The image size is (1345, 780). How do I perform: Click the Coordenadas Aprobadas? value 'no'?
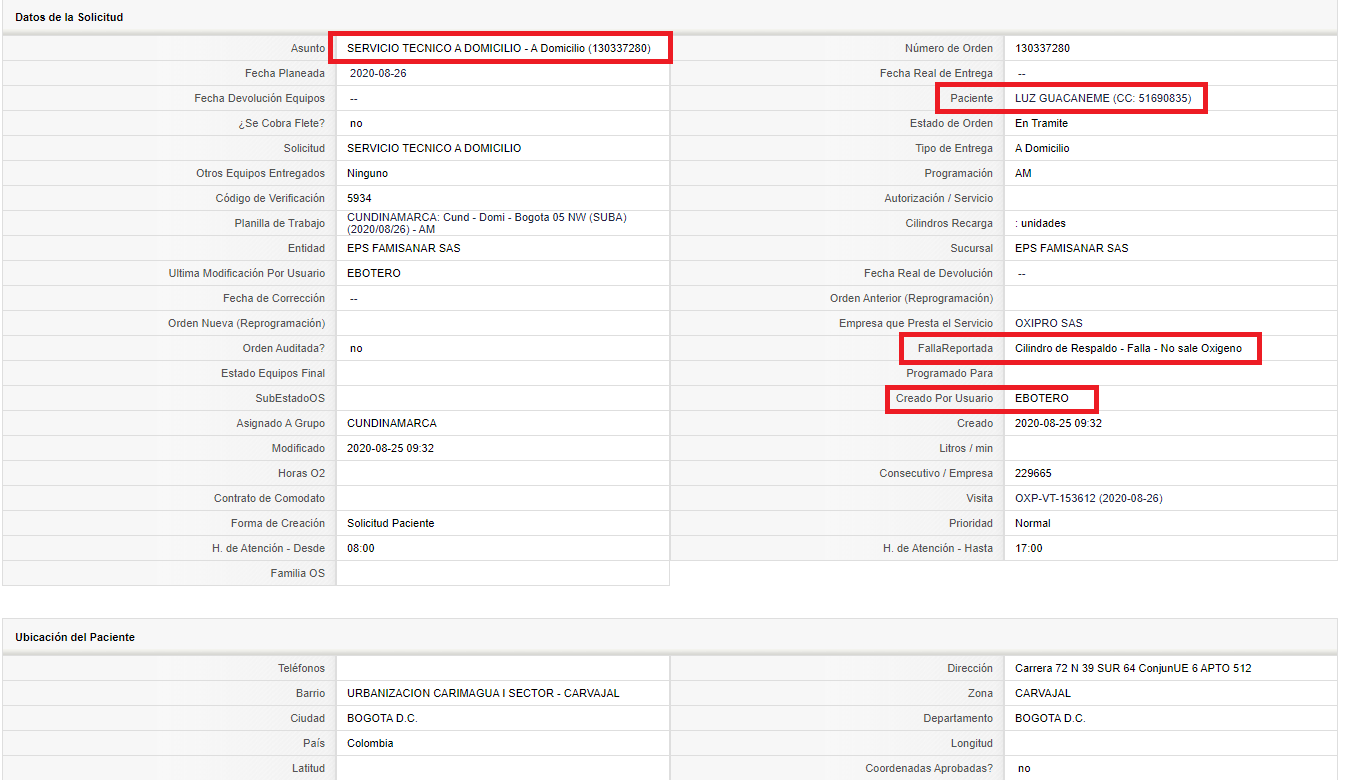1024,768
